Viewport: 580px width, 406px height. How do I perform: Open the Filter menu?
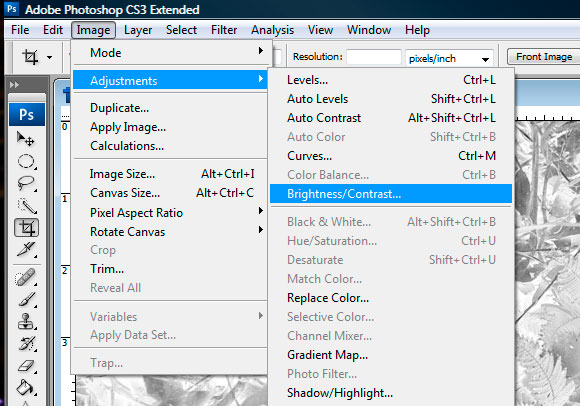tap(224, 30)
